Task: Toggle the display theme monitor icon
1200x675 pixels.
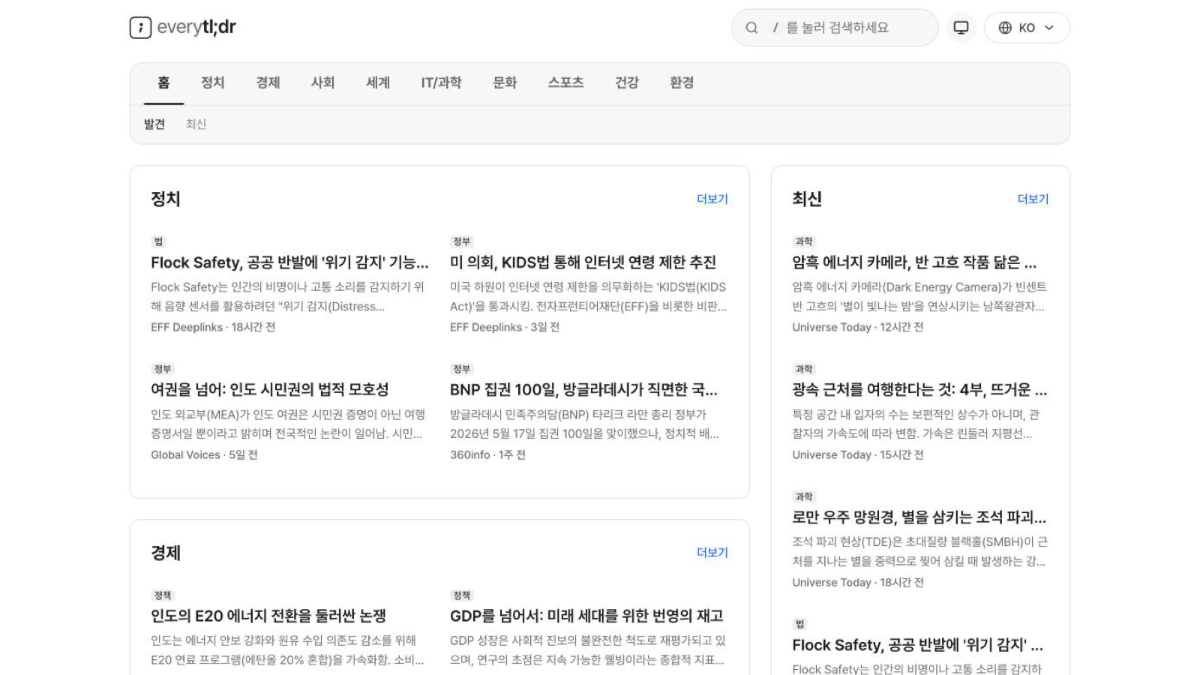Action: [x=961, y=28]
